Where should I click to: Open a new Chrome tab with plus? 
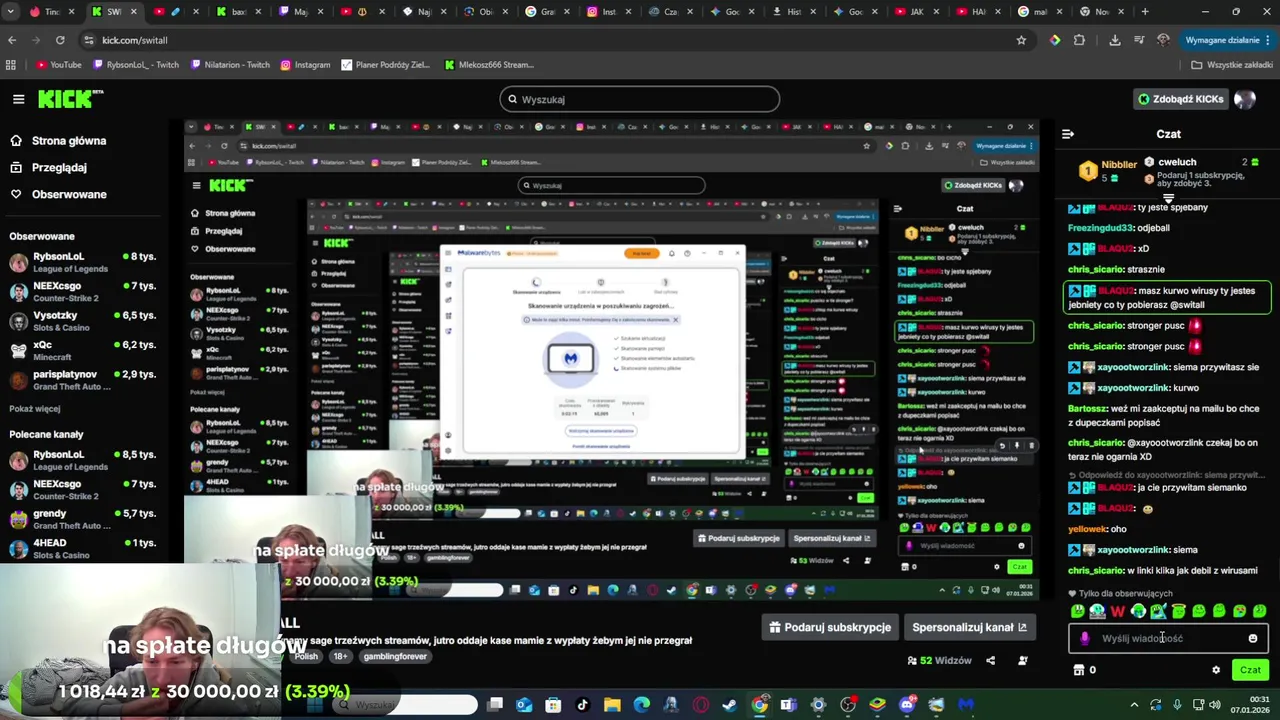coord(1145,12)
